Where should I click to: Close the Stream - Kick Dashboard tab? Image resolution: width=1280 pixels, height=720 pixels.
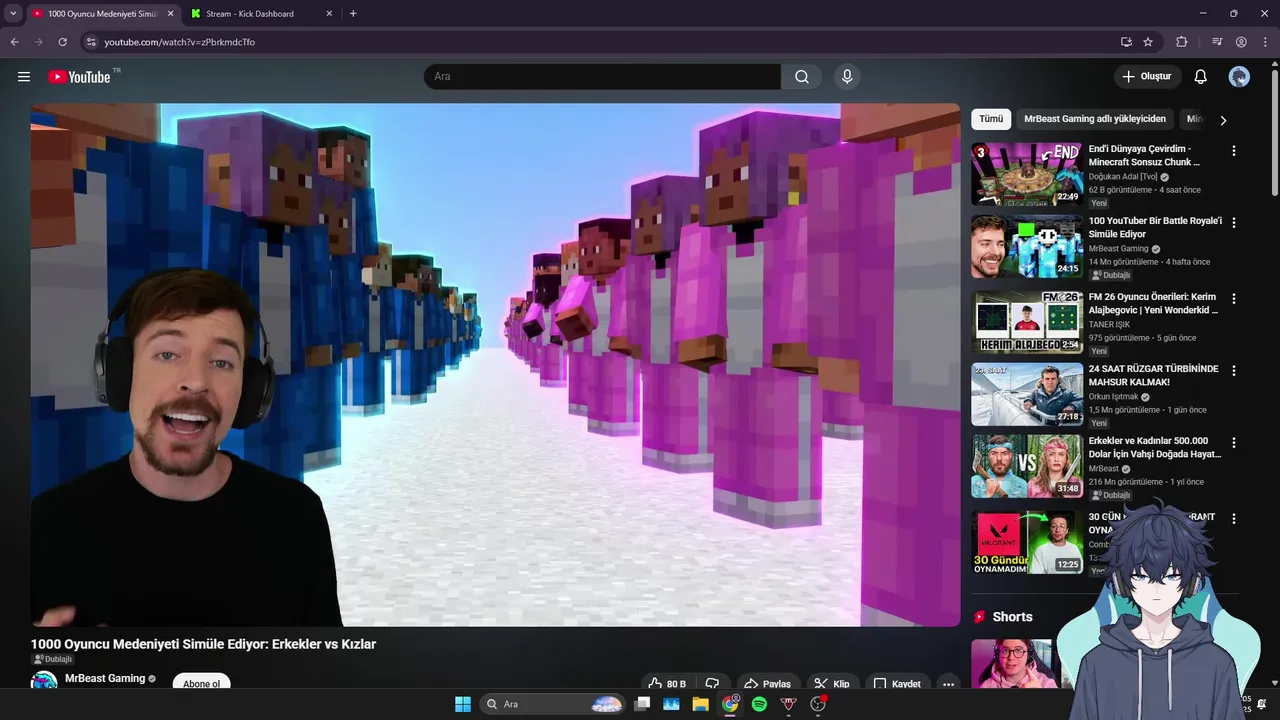[x=330, y=14]
